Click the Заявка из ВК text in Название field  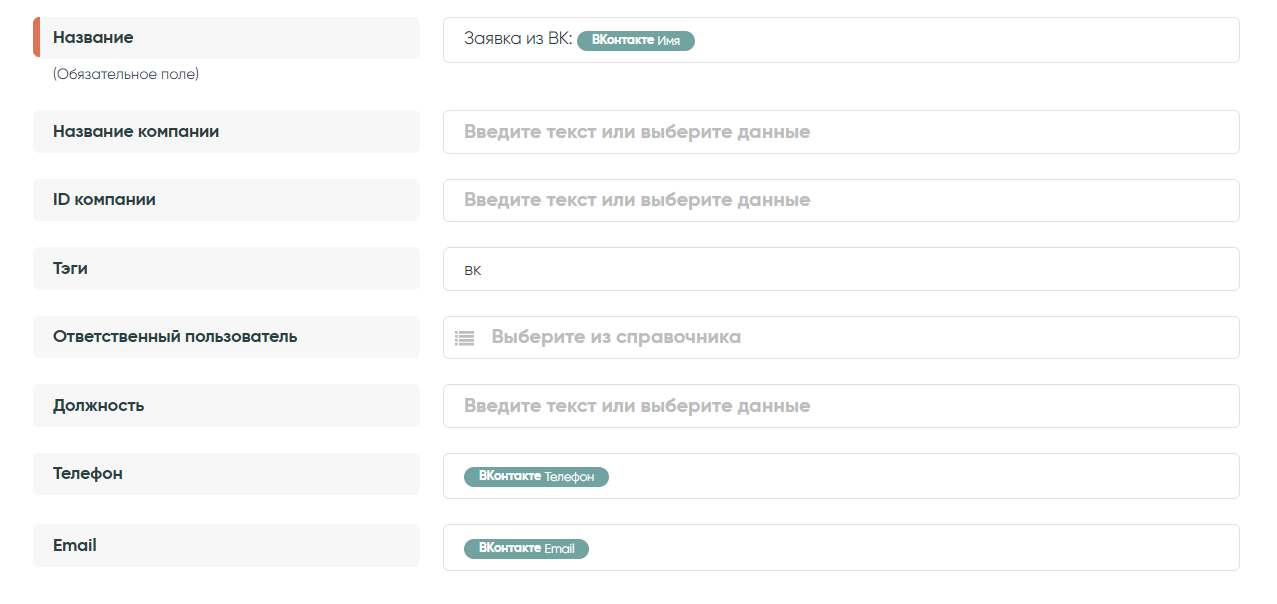pos(517,39)
